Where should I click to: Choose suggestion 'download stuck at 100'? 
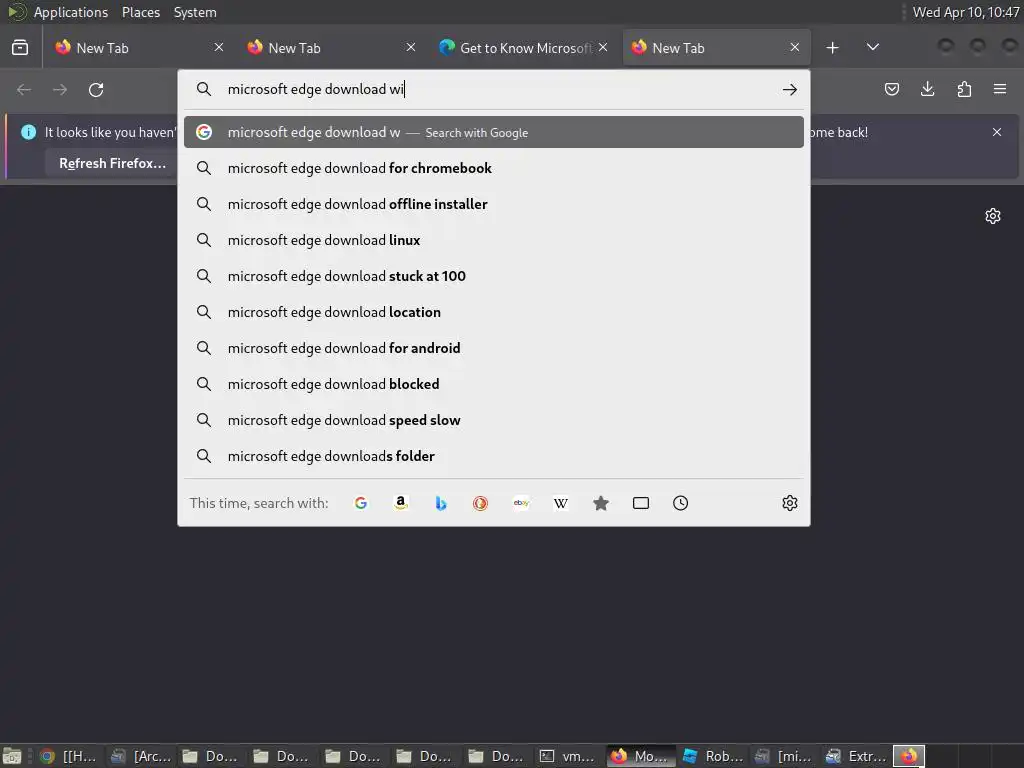(x=494, y=276)
